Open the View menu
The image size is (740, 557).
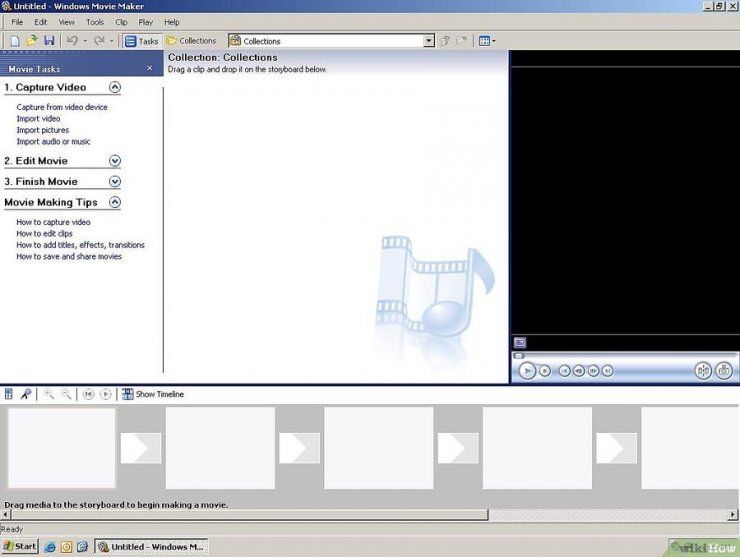67,22
